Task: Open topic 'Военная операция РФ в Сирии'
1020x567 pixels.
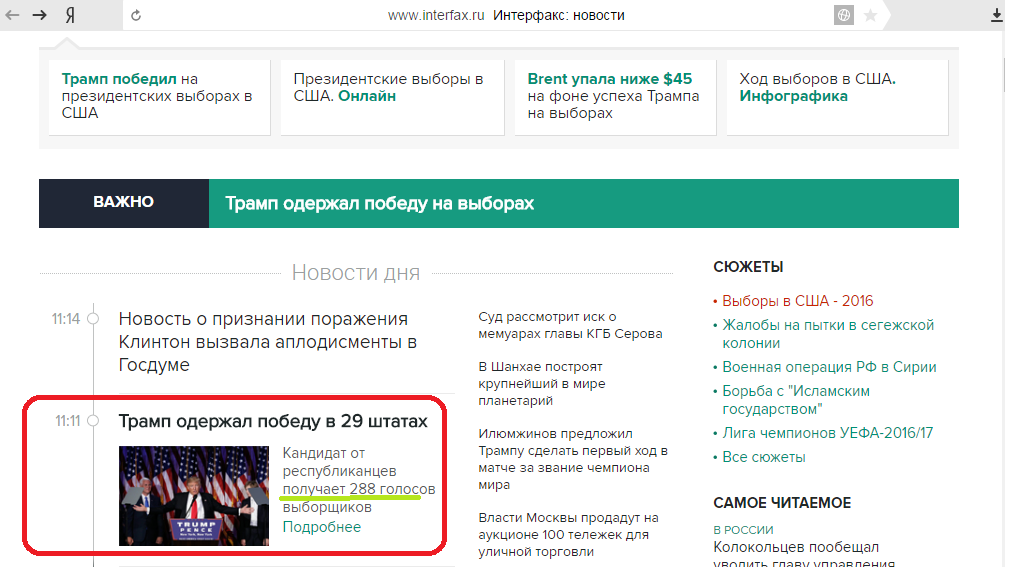Action: coord(829,367)
